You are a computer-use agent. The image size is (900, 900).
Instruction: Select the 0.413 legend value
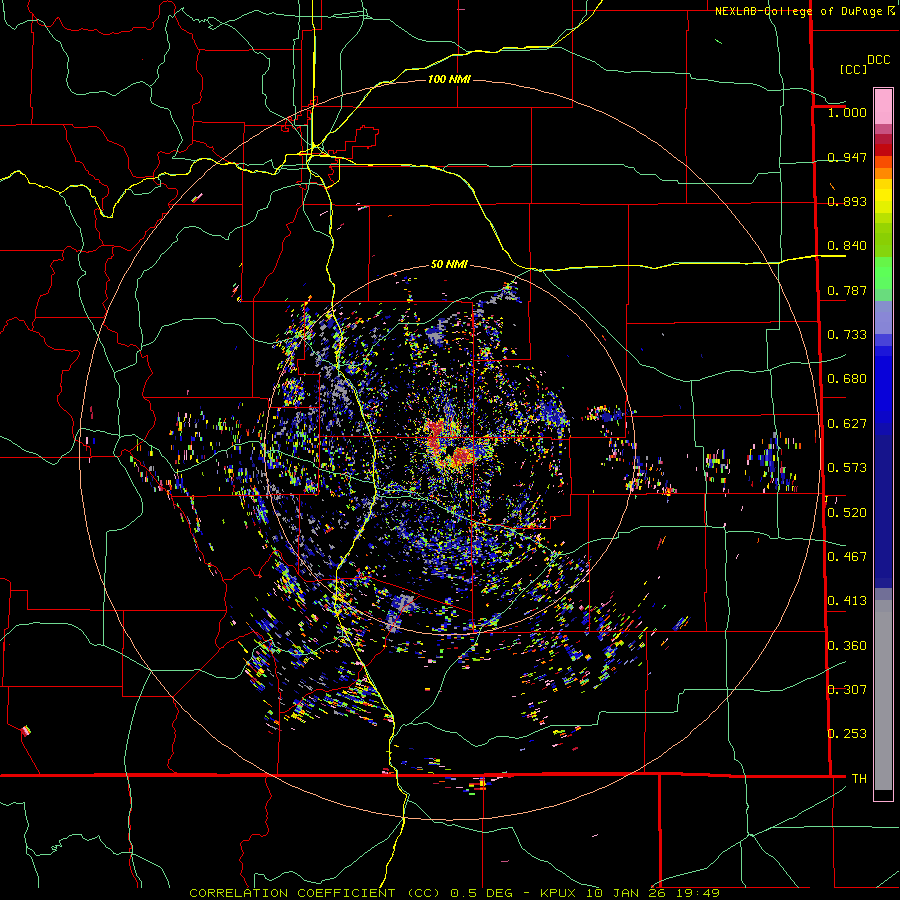(x=847, y=601)
